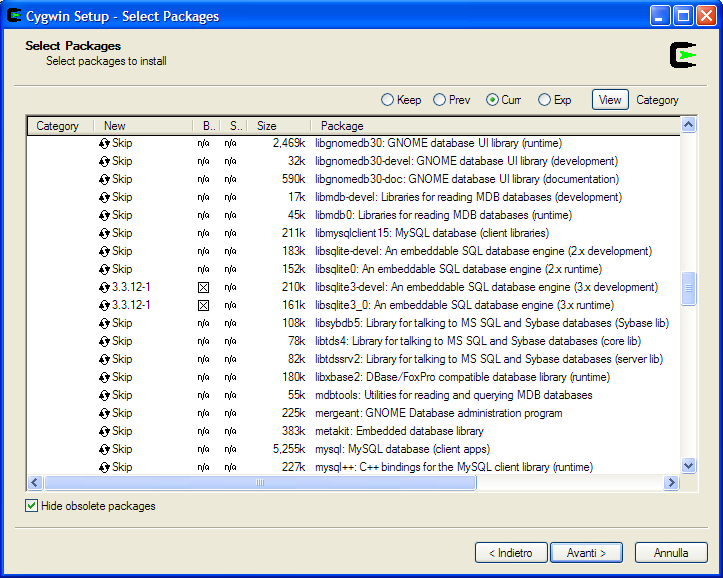The image size is (723, 578).
Task: Click n/a source cell for libsqlite3-devel
Action: click(x=231, y=288)
